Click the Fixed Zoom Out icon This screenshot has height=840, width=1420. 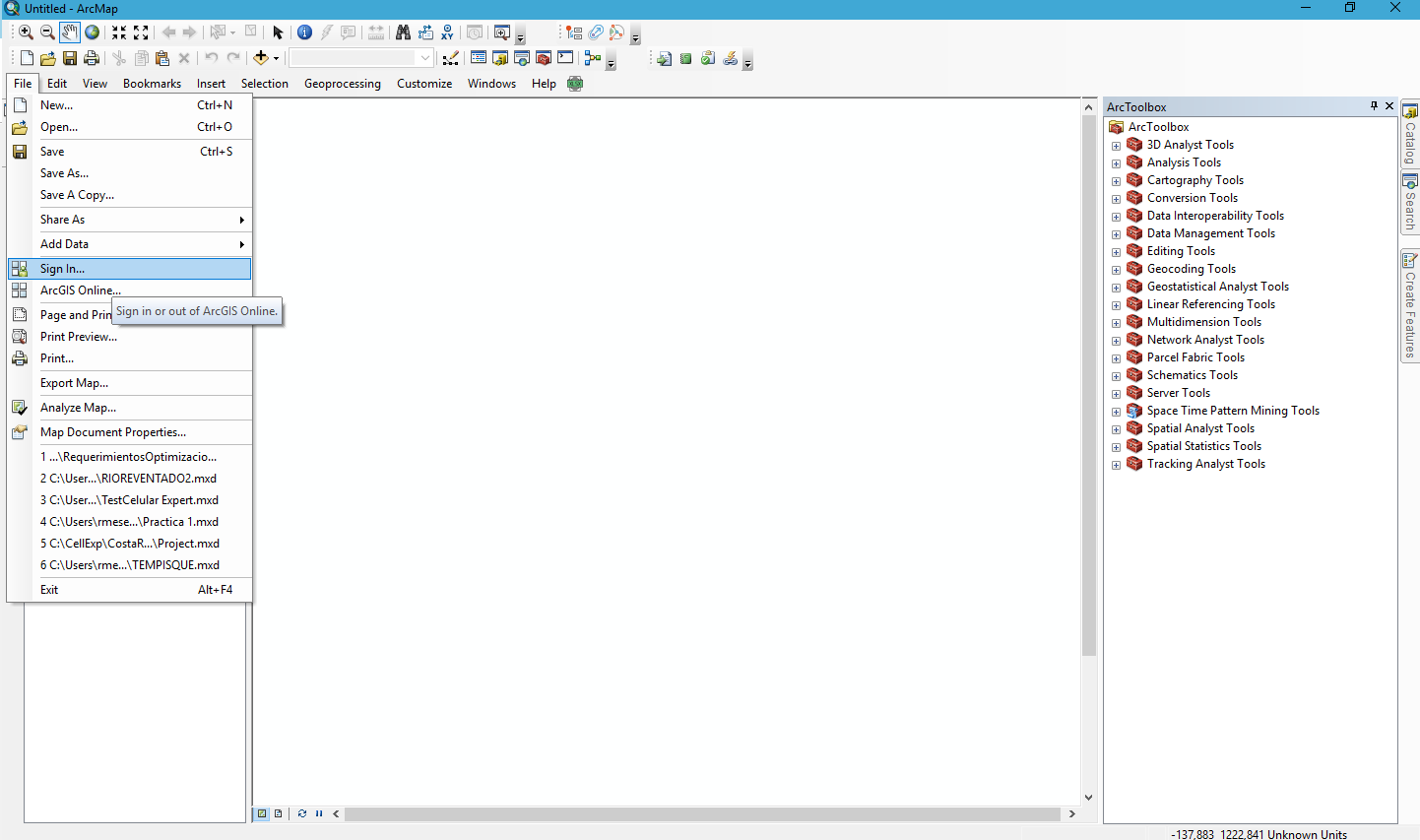click(x=141, y=32)
